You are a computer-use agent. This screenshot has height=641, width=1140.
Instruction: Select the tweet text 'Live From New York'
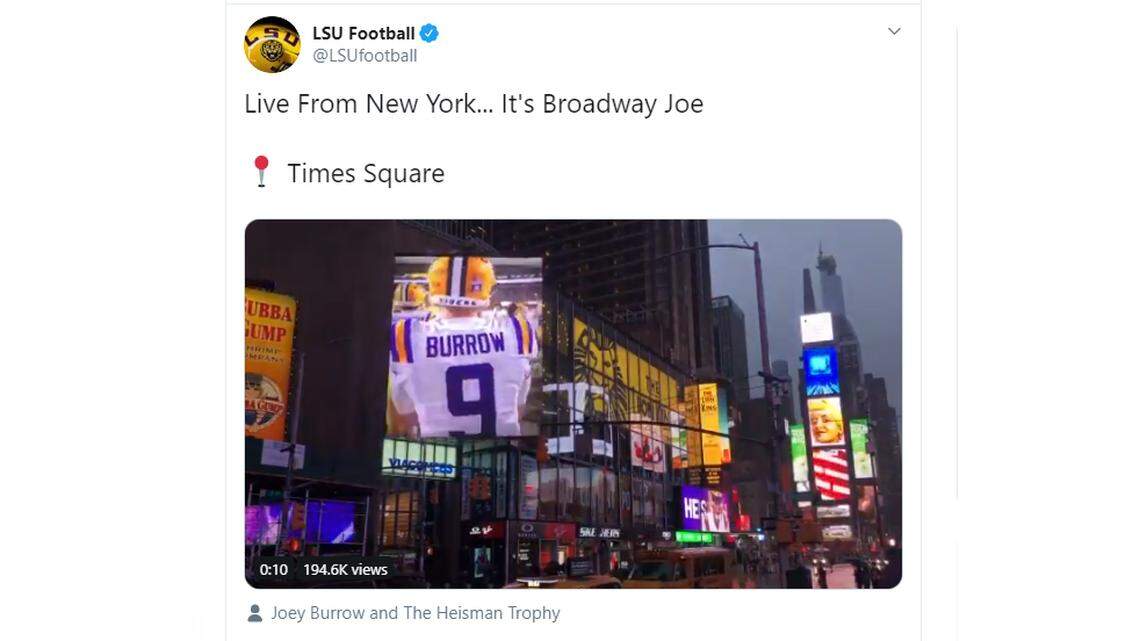(360, 102)
